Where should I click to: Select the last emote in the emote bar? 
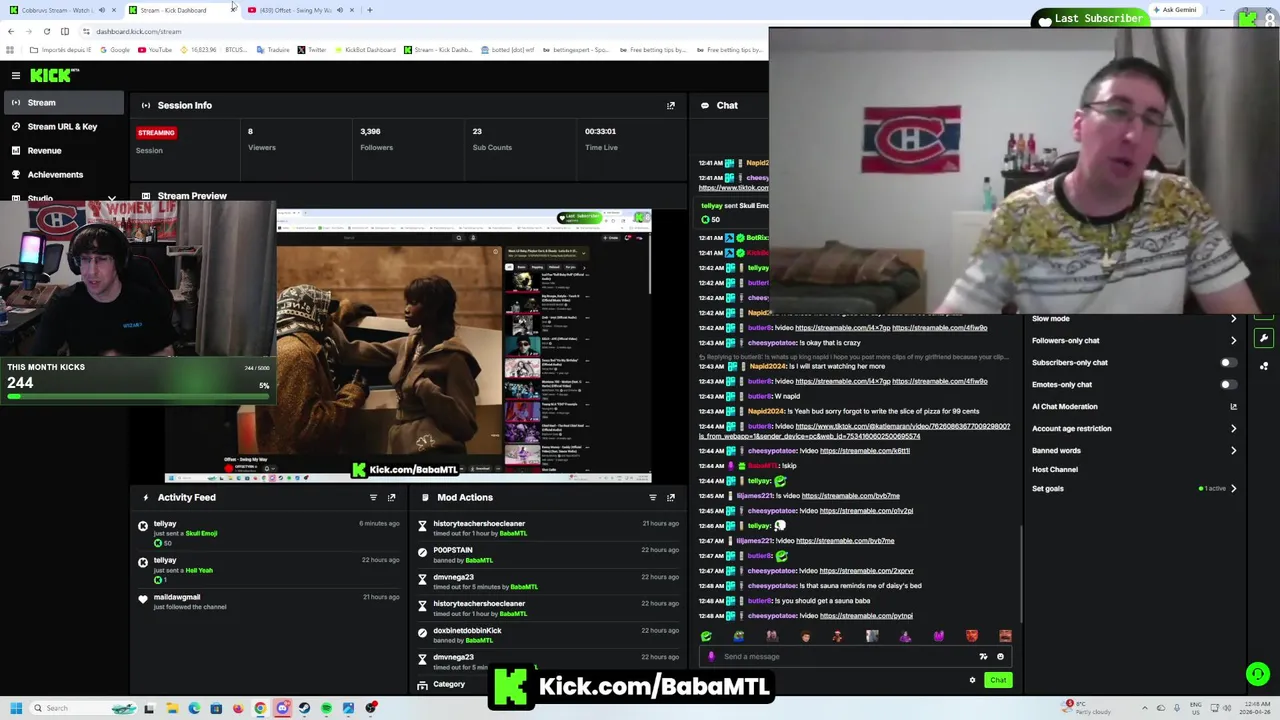tap(1005, 636)
